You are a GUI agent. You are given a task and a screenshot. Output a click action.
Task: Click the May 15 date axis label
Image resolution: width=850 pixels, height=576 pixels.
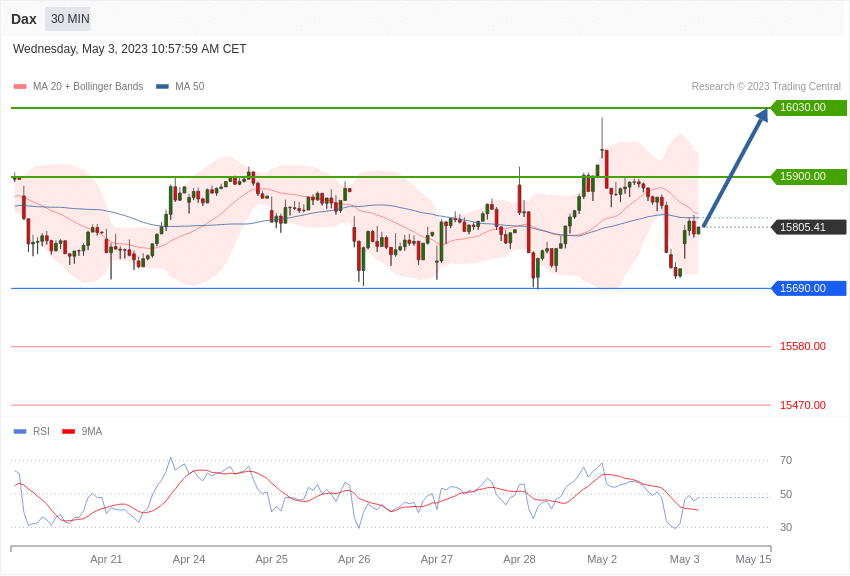click(753, 559)
